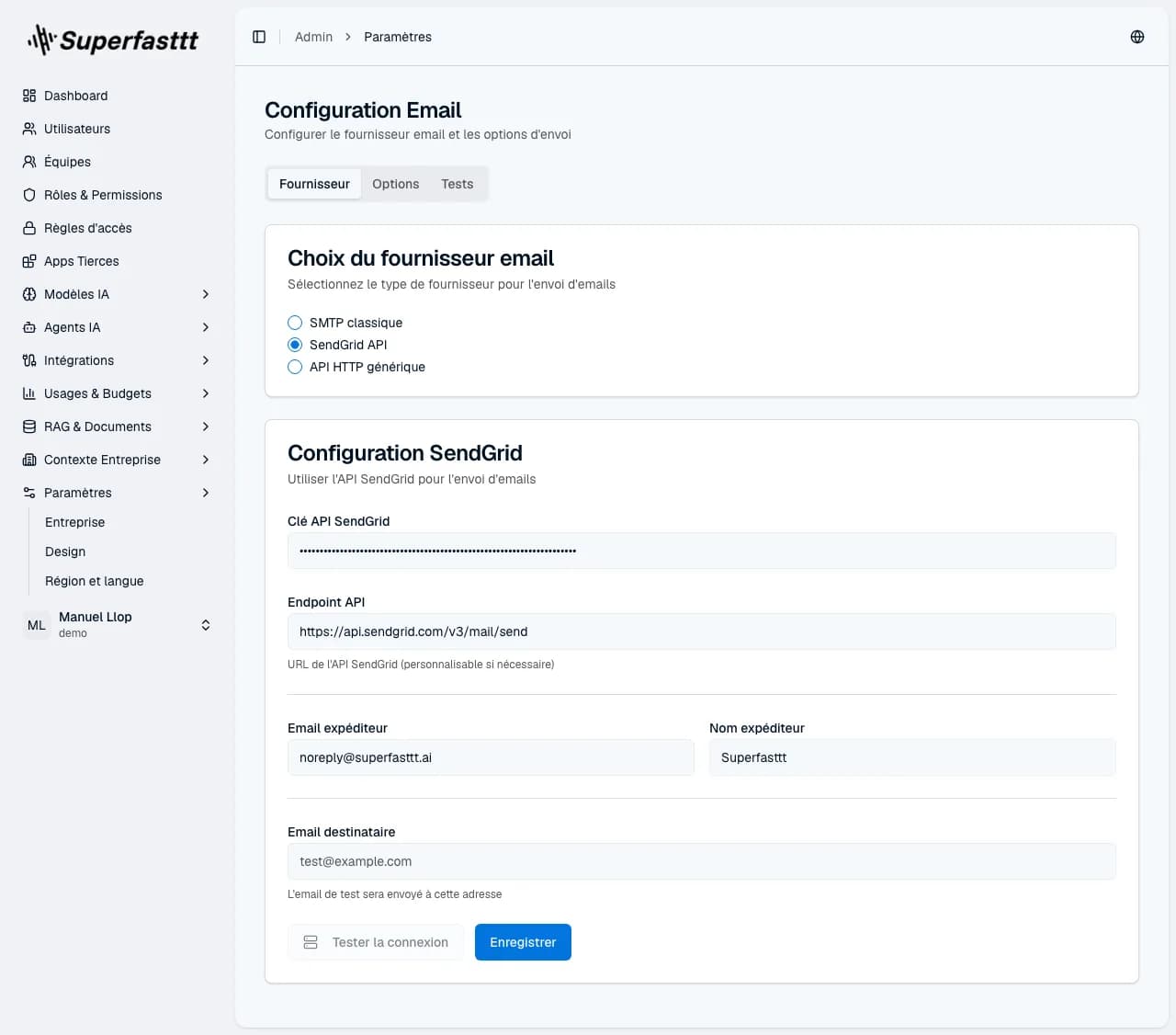Click the Usages & Budgets chart icon
This screenshot has width=1176, height=1035.
pos(29,393)
